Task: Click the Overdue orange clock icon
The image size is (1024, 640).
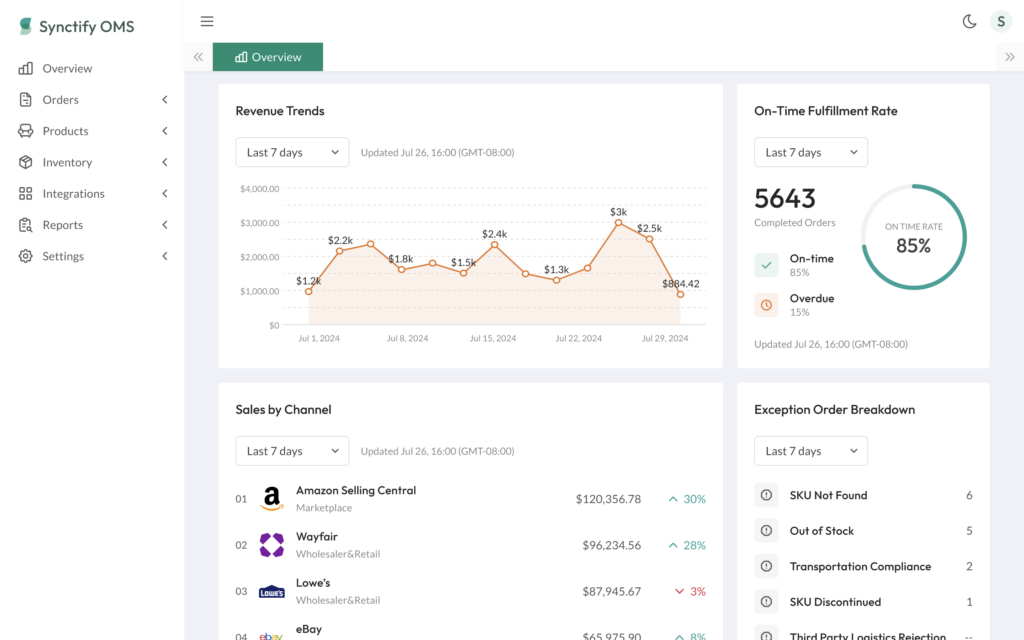Action: [x=766, y=305]
